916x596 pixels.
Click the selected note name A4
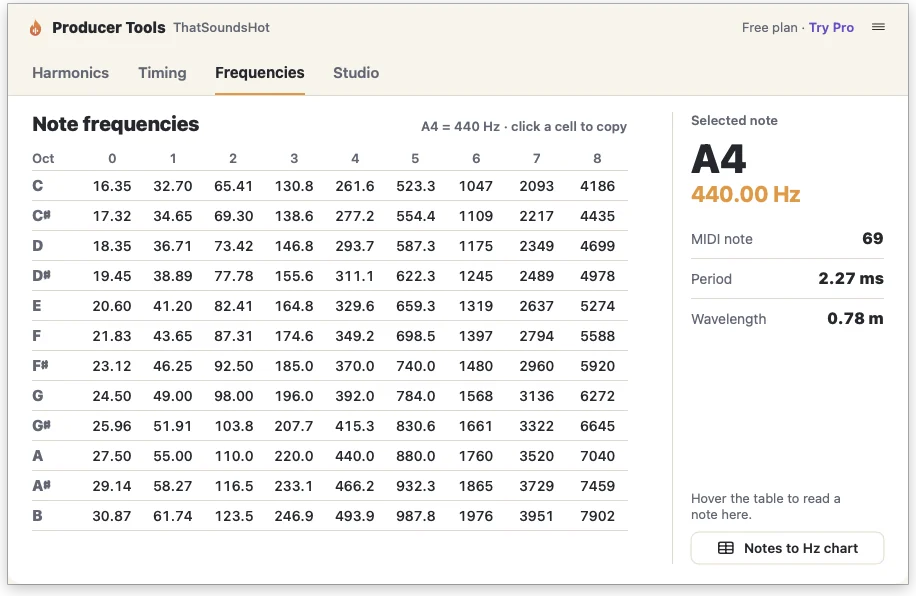719,159
